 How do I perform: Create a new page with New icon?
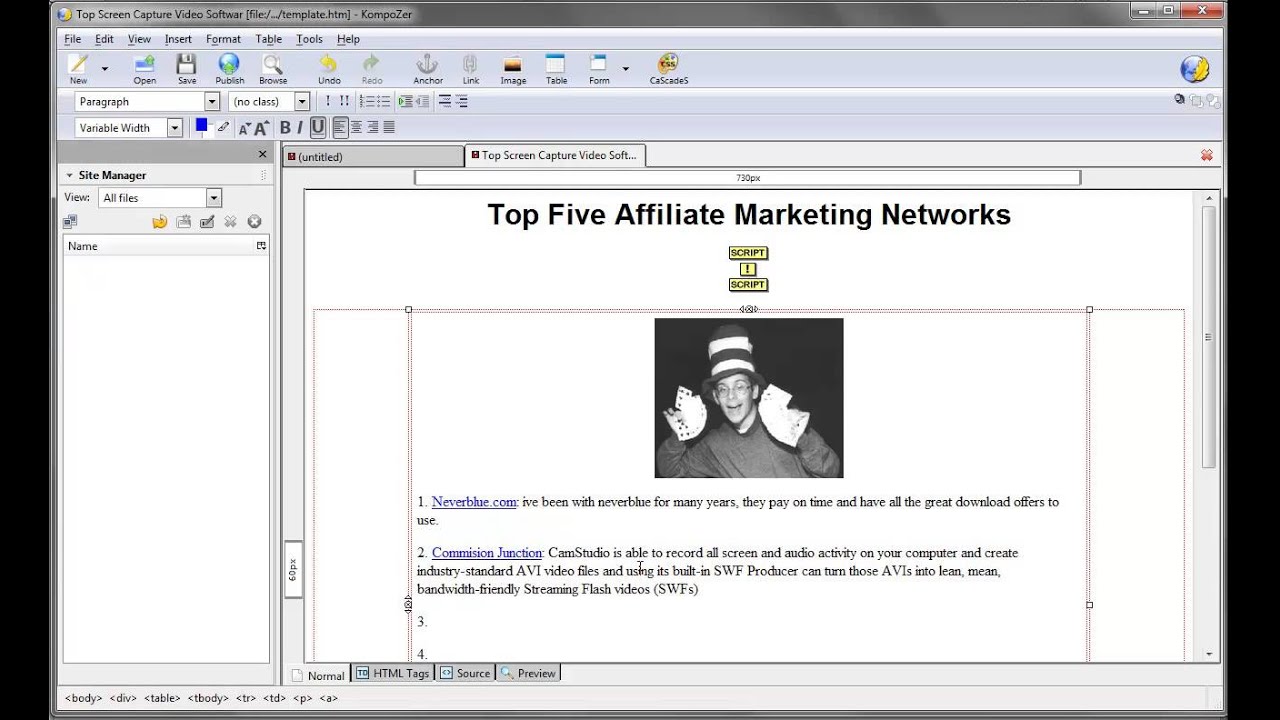[x=78, y=68]
